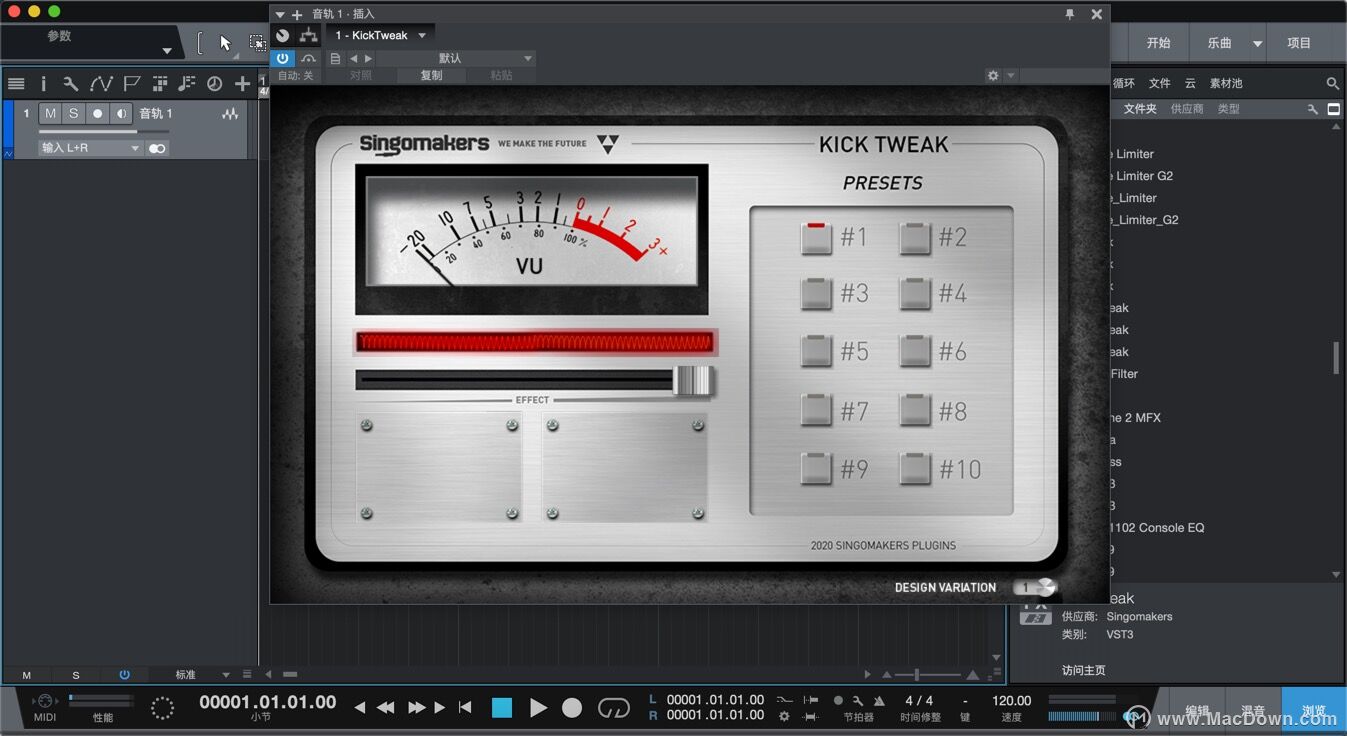Switch to the 开始 page
The height and width of the screenshot is (736, 1347).
[1158, 43]
